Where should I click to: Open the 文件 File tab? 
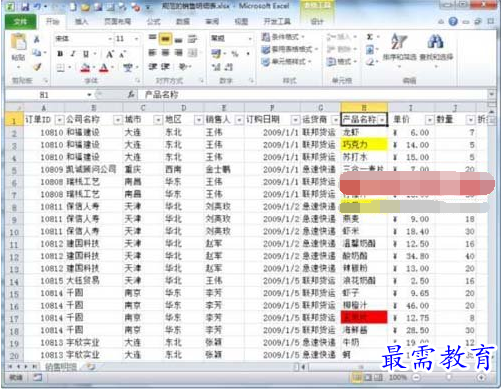(x=20, y=22)
